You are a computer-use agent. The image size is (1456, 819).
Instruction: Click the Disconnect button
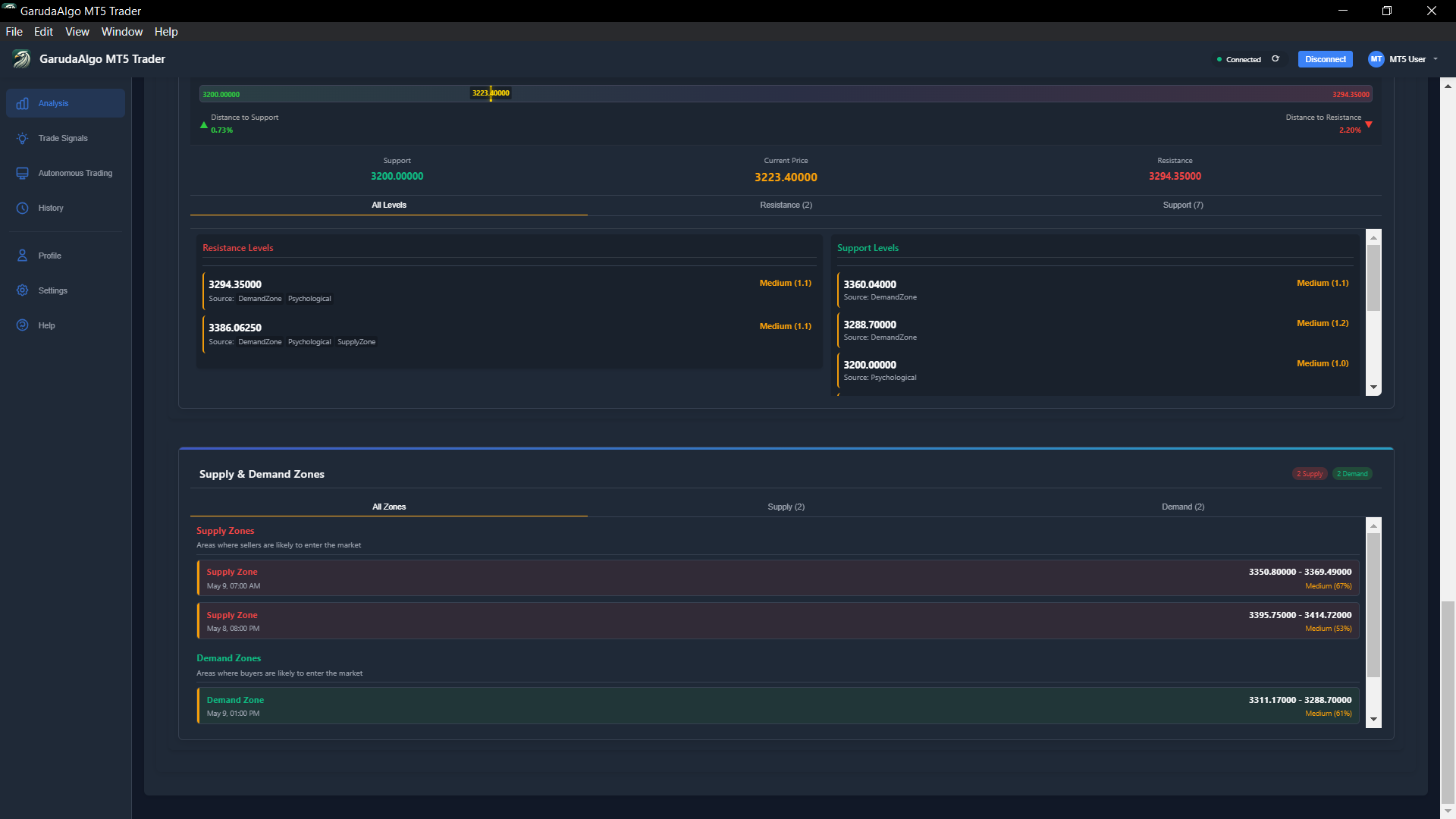click(x=1325, y=58)
